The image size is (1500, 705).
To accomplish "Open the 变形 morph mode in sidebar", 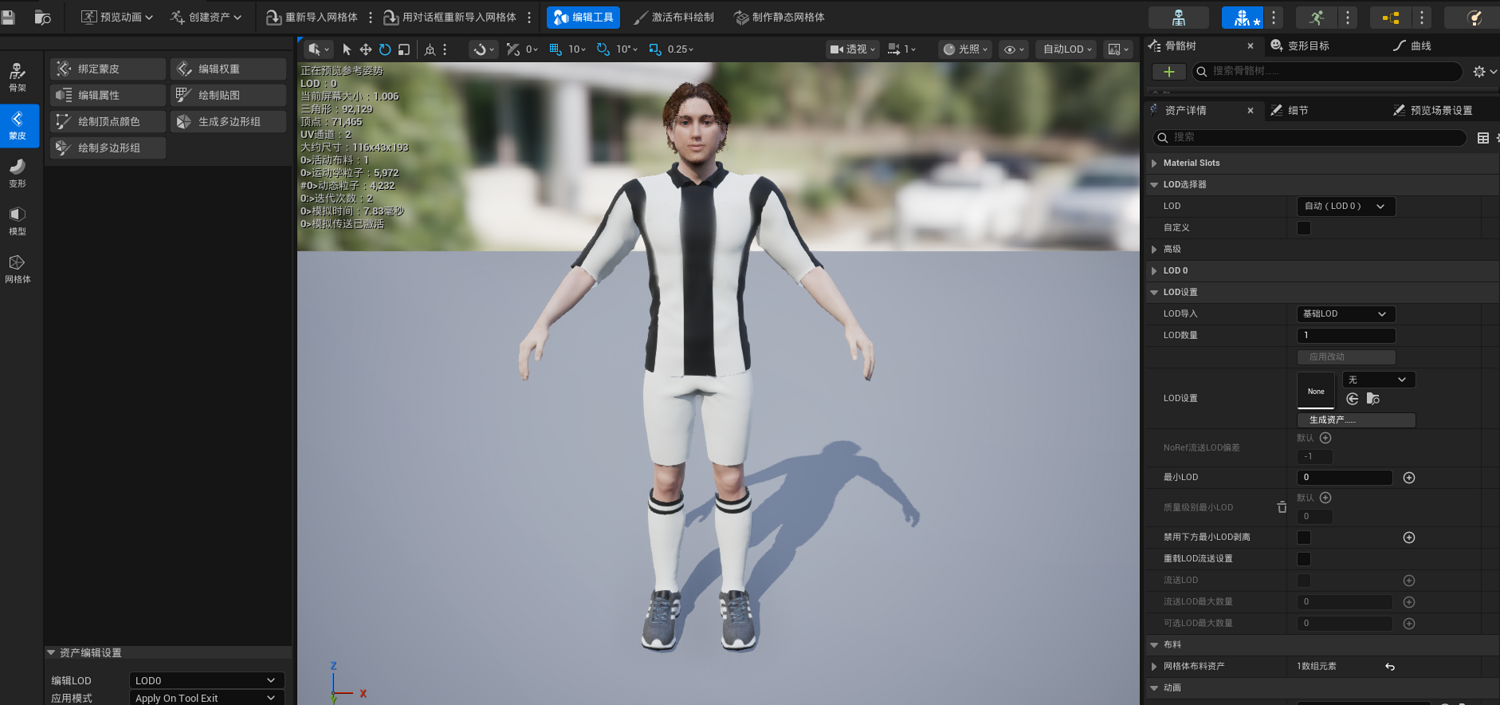I will coord(18,172).
